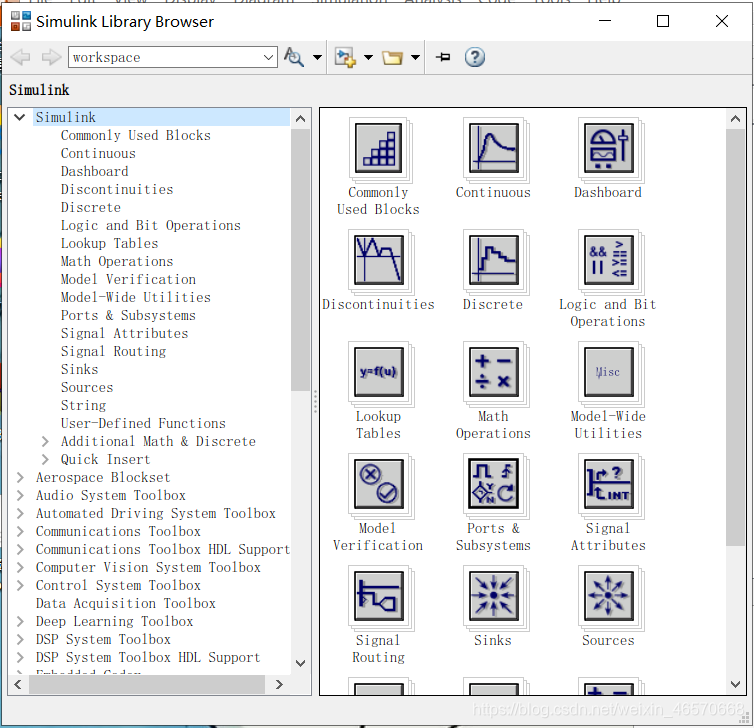Open the Signal Routing library icon
The height and width of the screenshot is (728, 754).
point(379,596)
